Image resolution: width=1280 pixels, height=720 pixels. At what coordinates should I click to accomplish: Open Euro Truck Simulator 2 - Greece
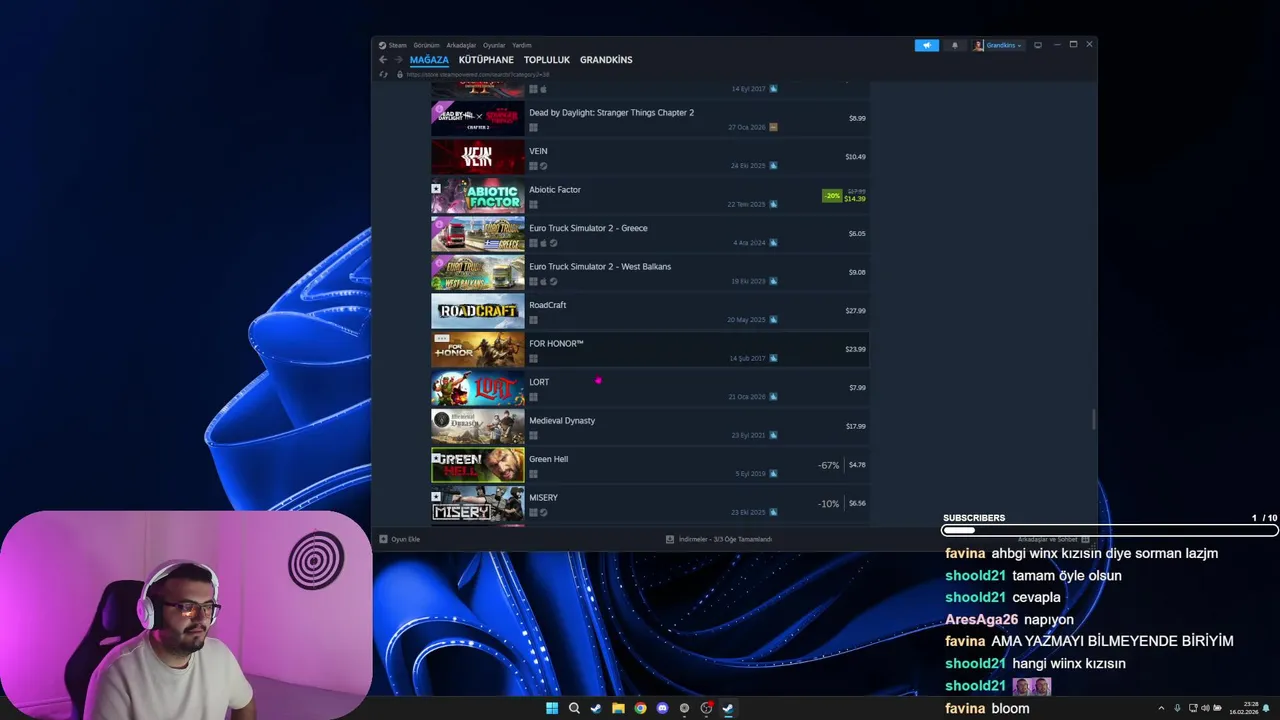click(650, 234)
